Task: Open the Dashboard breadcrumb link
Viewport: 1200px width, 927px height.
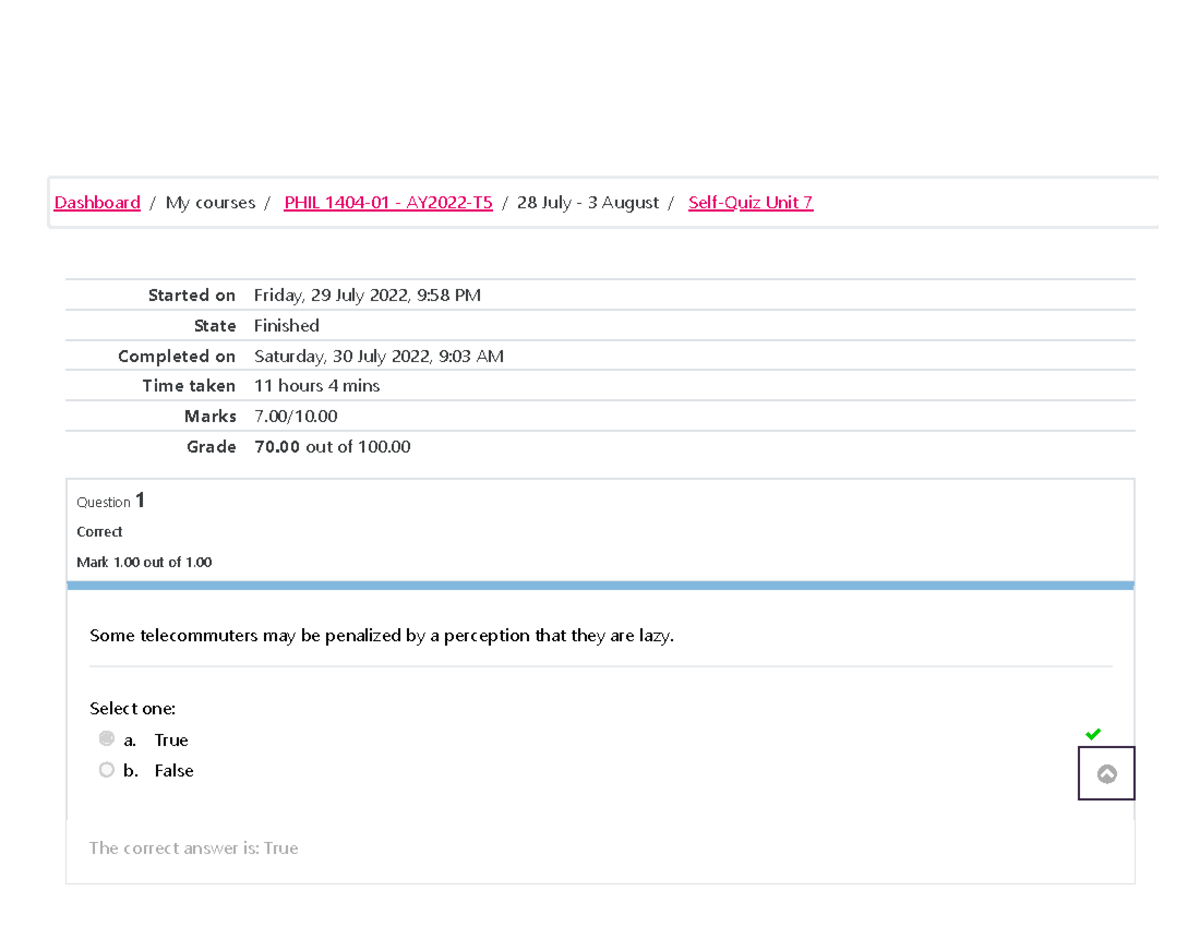Action: pos(97,203)
